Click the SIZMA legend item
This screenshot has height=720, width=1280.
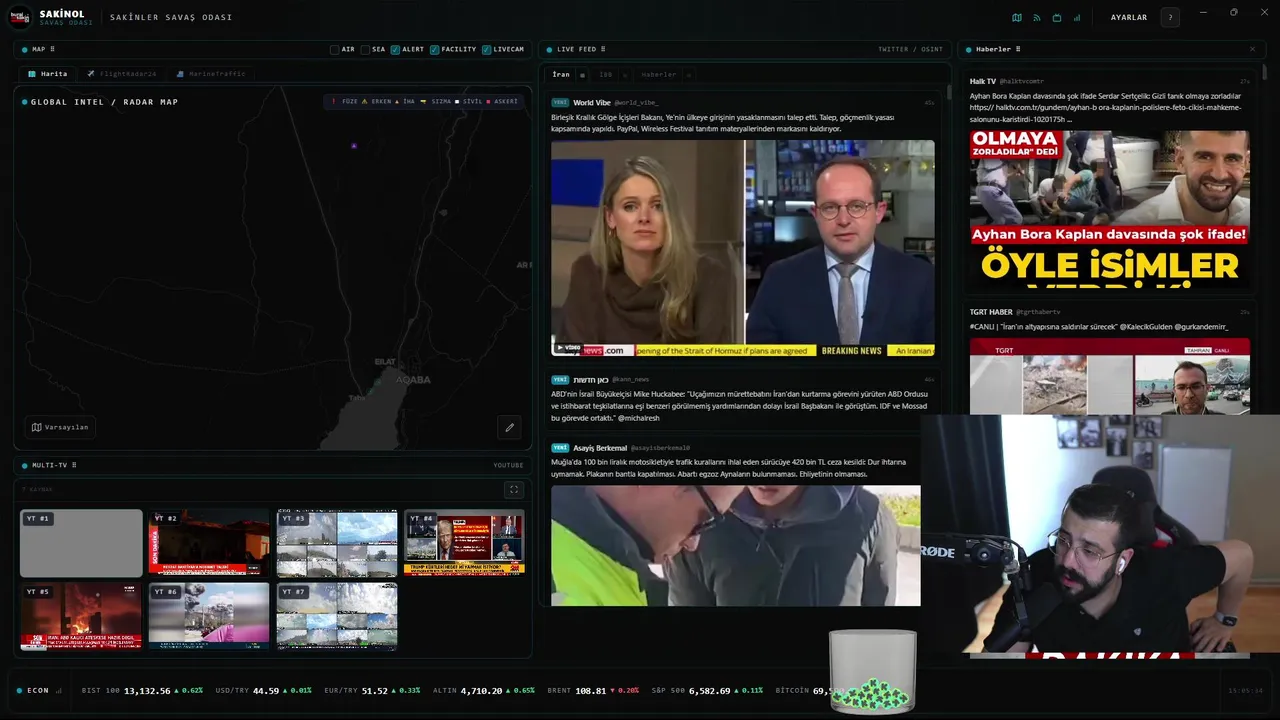437,101
